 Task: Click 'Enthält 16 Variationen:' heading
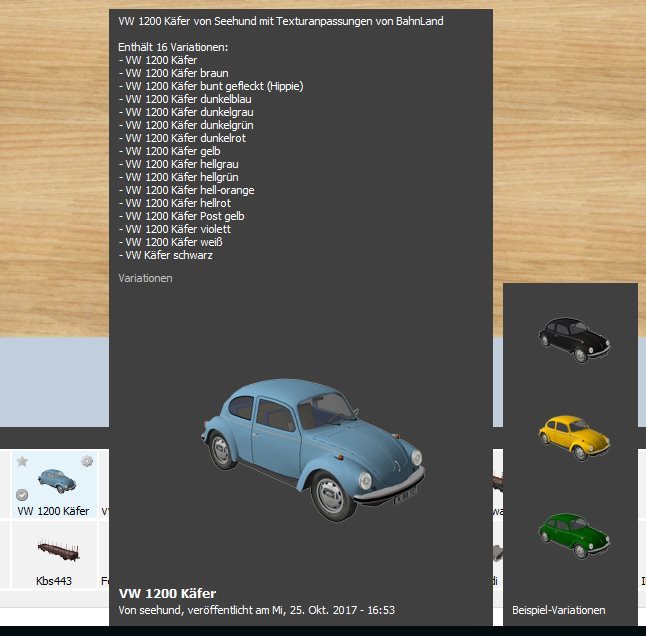point(173,47)
